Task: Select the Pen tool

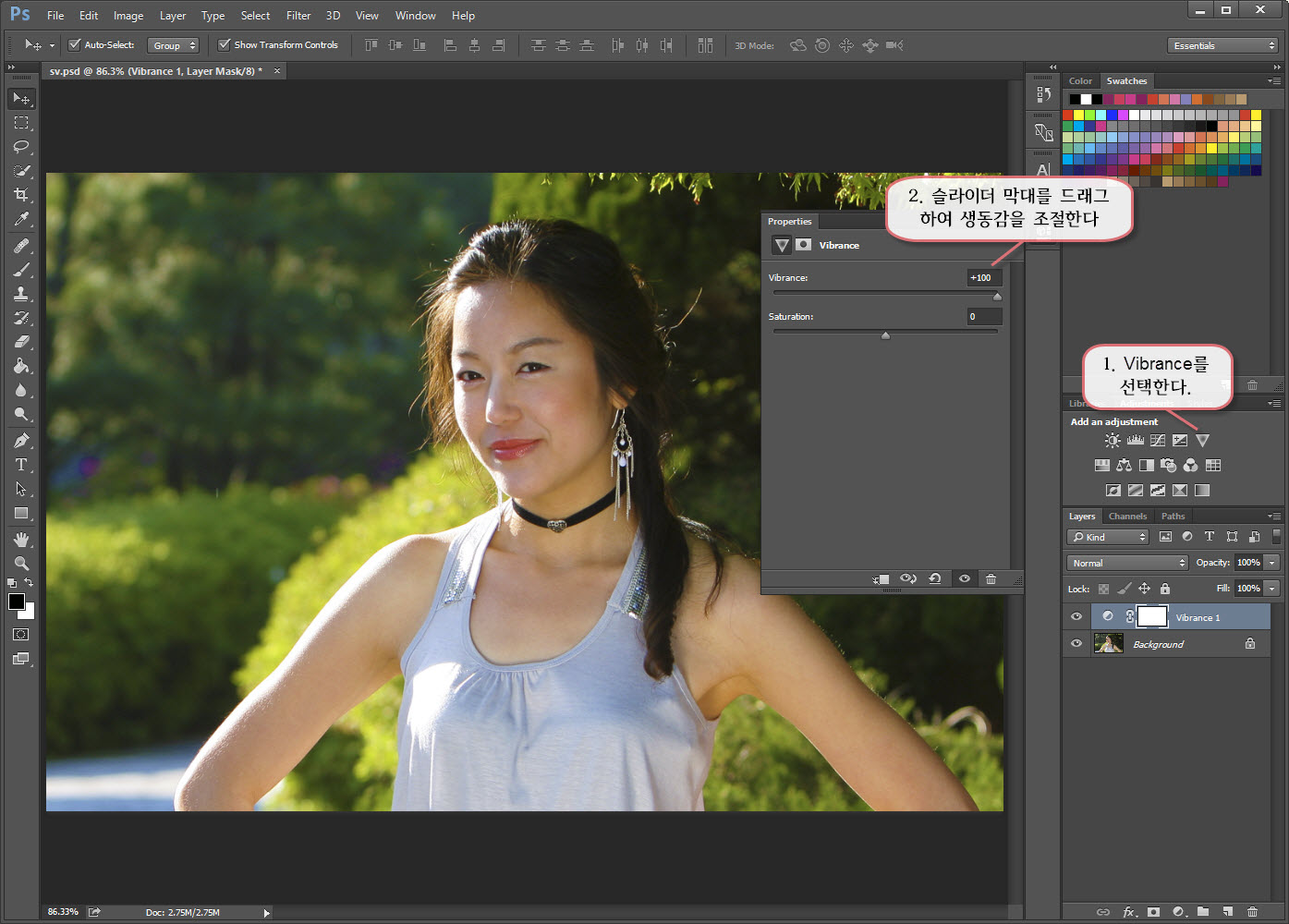Action: click(21, 441)
